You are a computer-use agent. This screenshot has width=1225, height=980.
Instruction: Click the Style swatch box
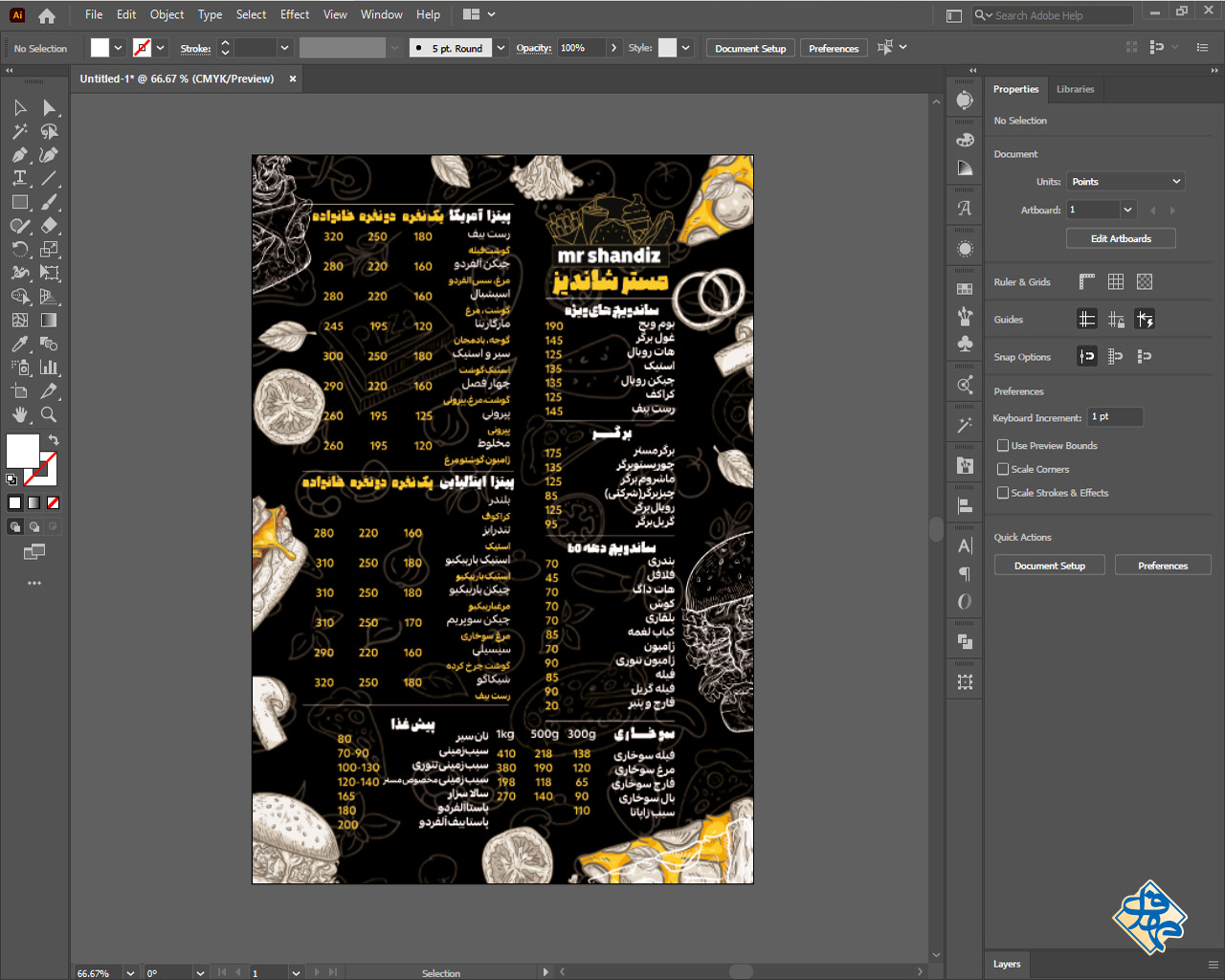668,48
